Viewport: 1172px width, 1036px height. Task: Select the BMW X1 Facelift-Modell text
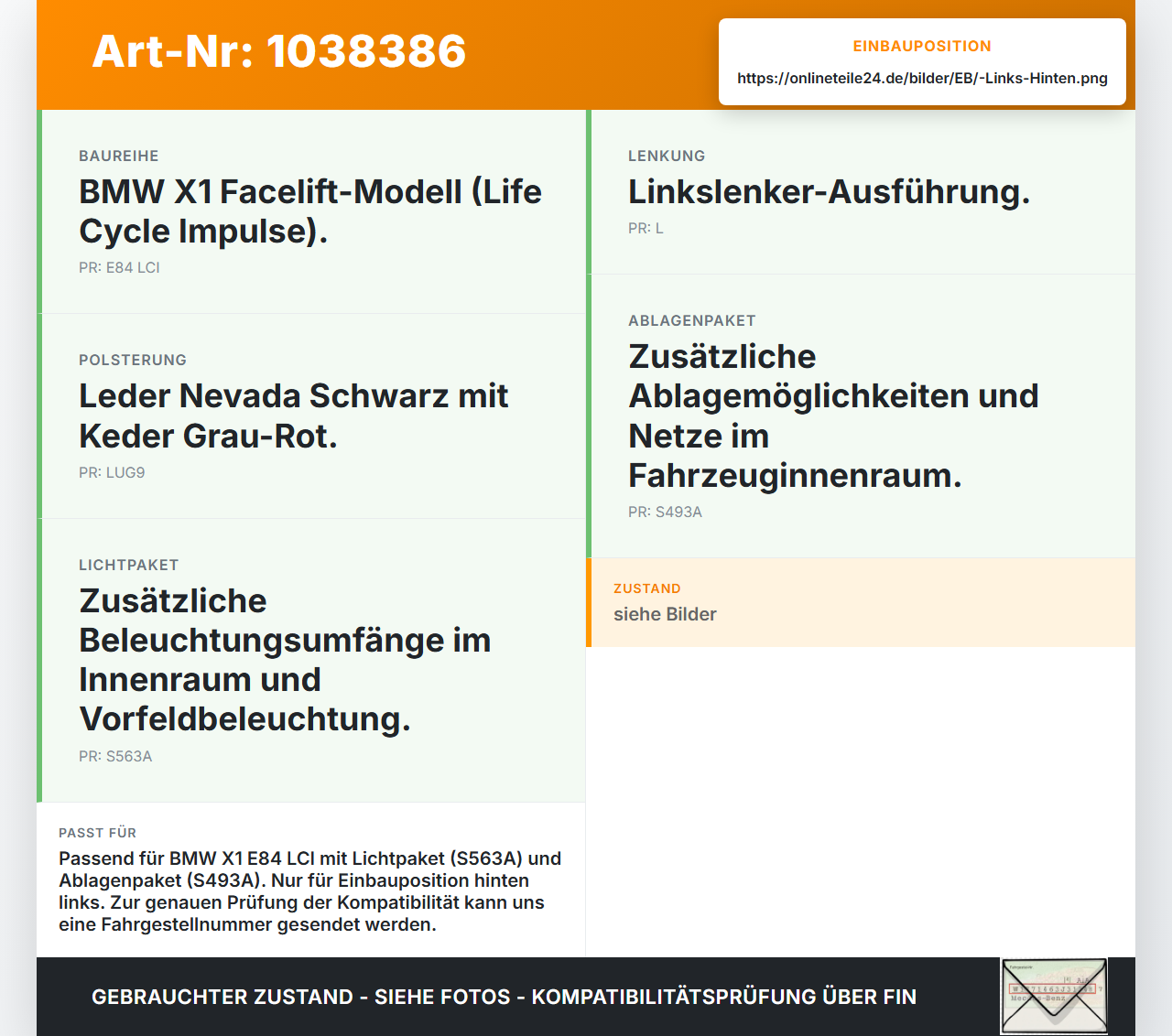tap(310, 211)
